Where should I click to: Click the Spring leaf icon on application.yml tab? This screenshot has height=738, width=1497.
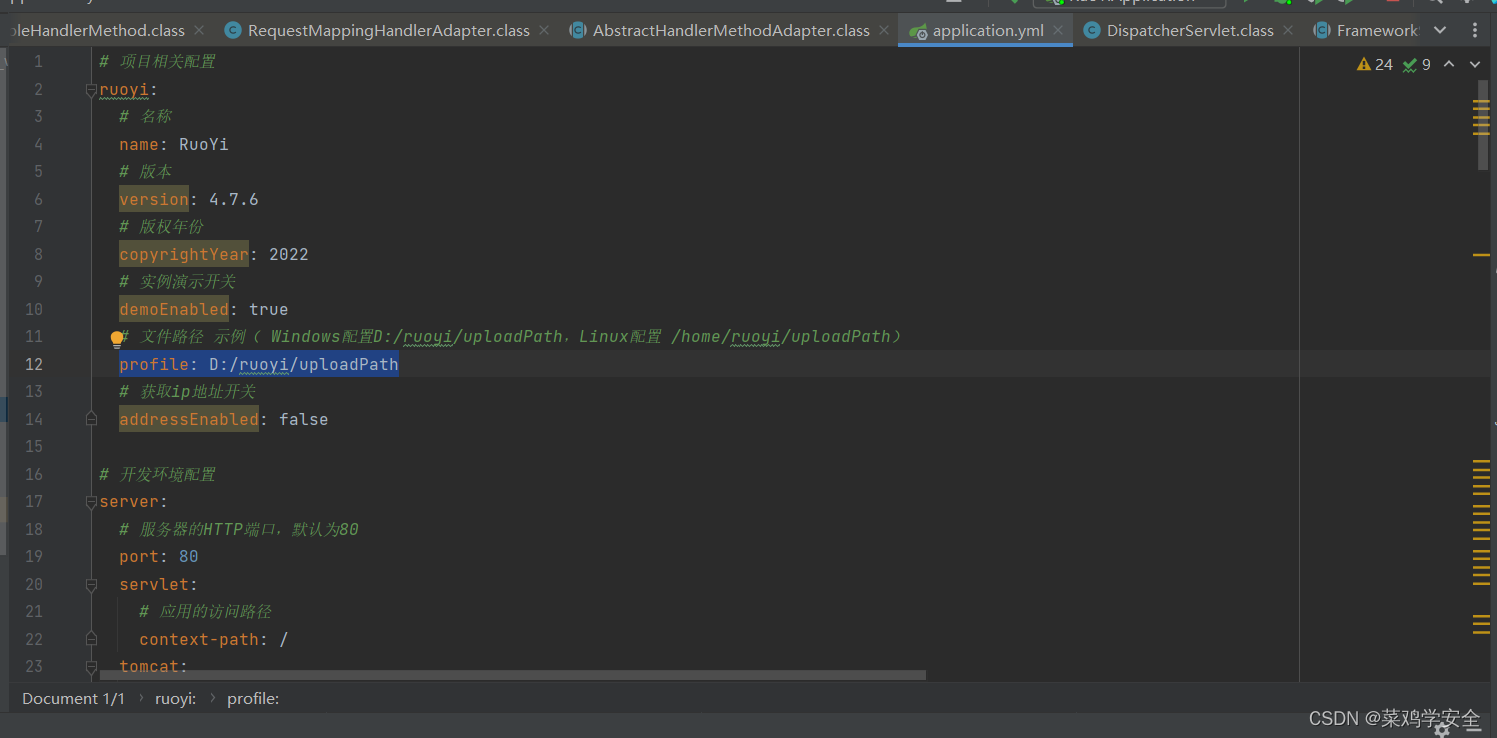click(x=918, y=31)
